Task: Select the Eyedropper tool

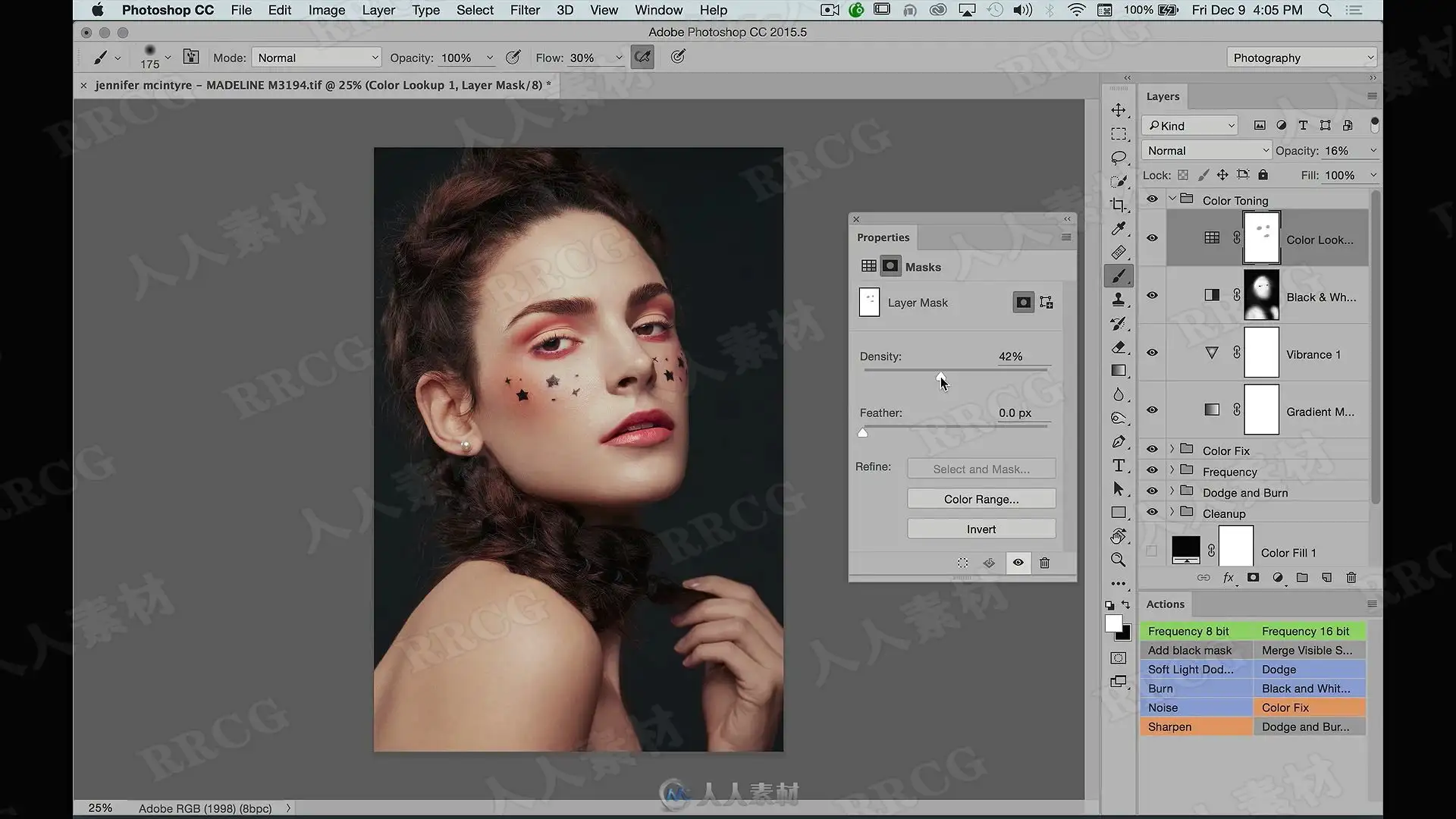Action: coord(1119,229)
